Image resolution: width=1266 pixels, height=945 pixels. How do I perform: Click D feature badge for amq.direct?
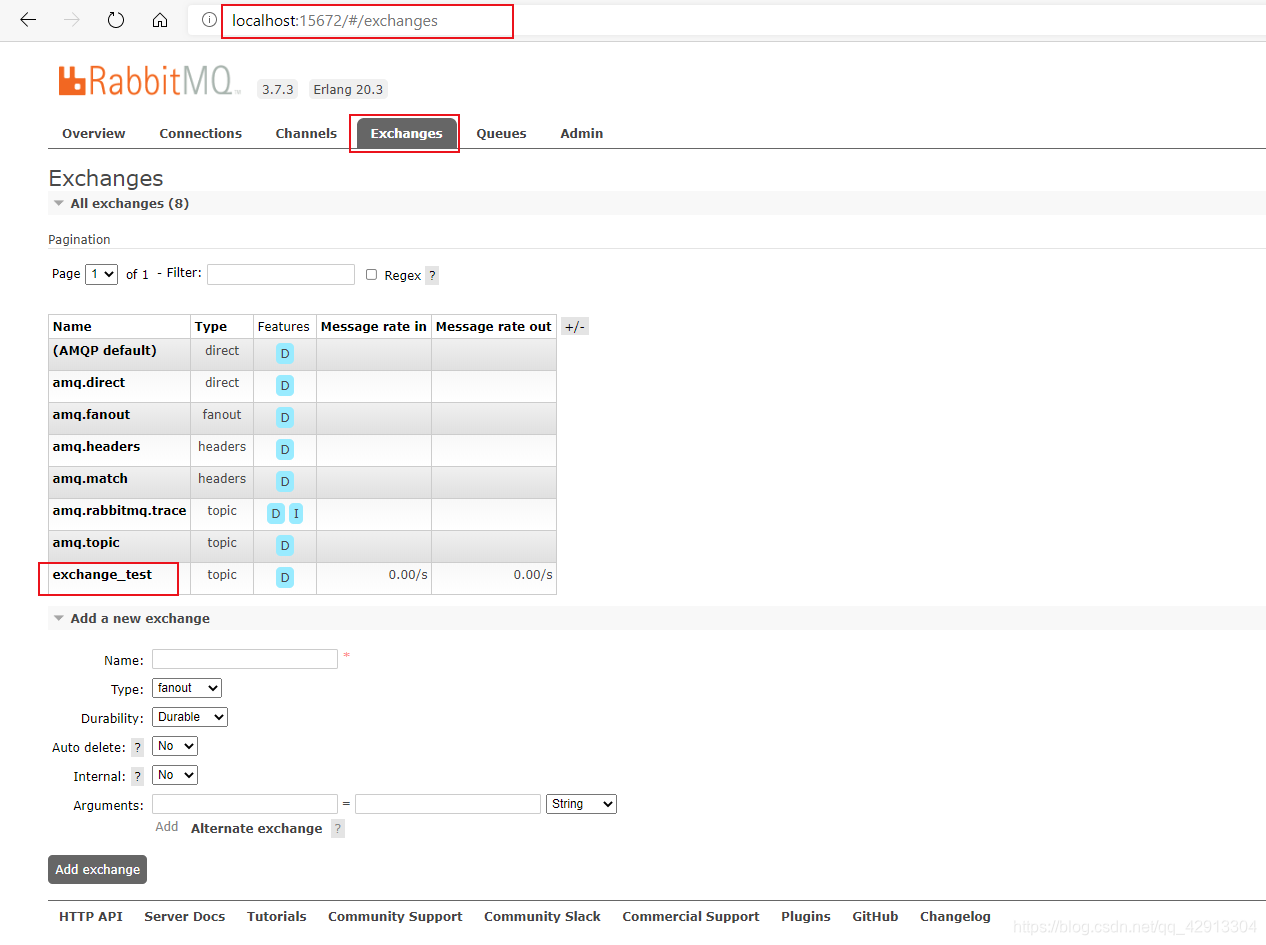tap(285, 386)
